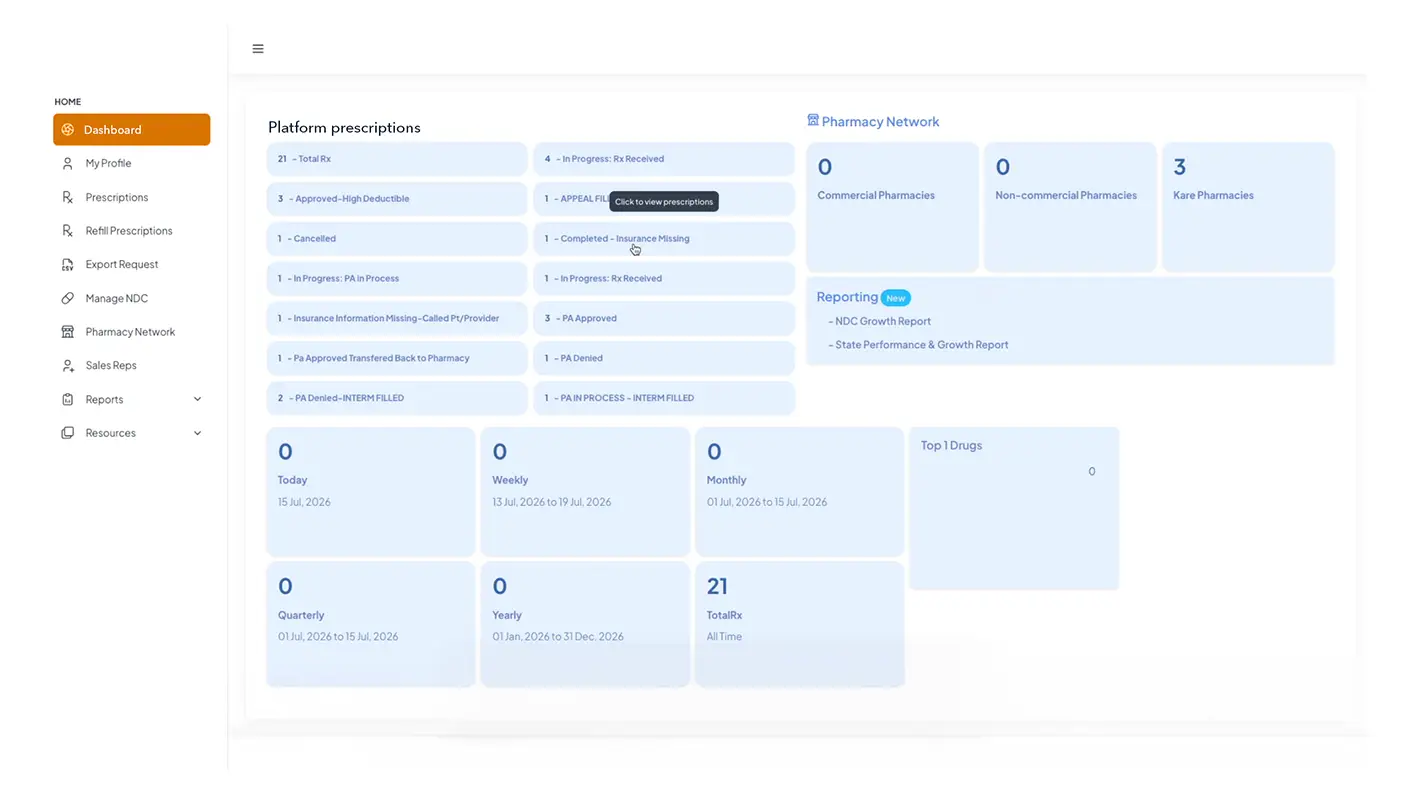Open In Progress: PA in Process tile

[397, 279]
